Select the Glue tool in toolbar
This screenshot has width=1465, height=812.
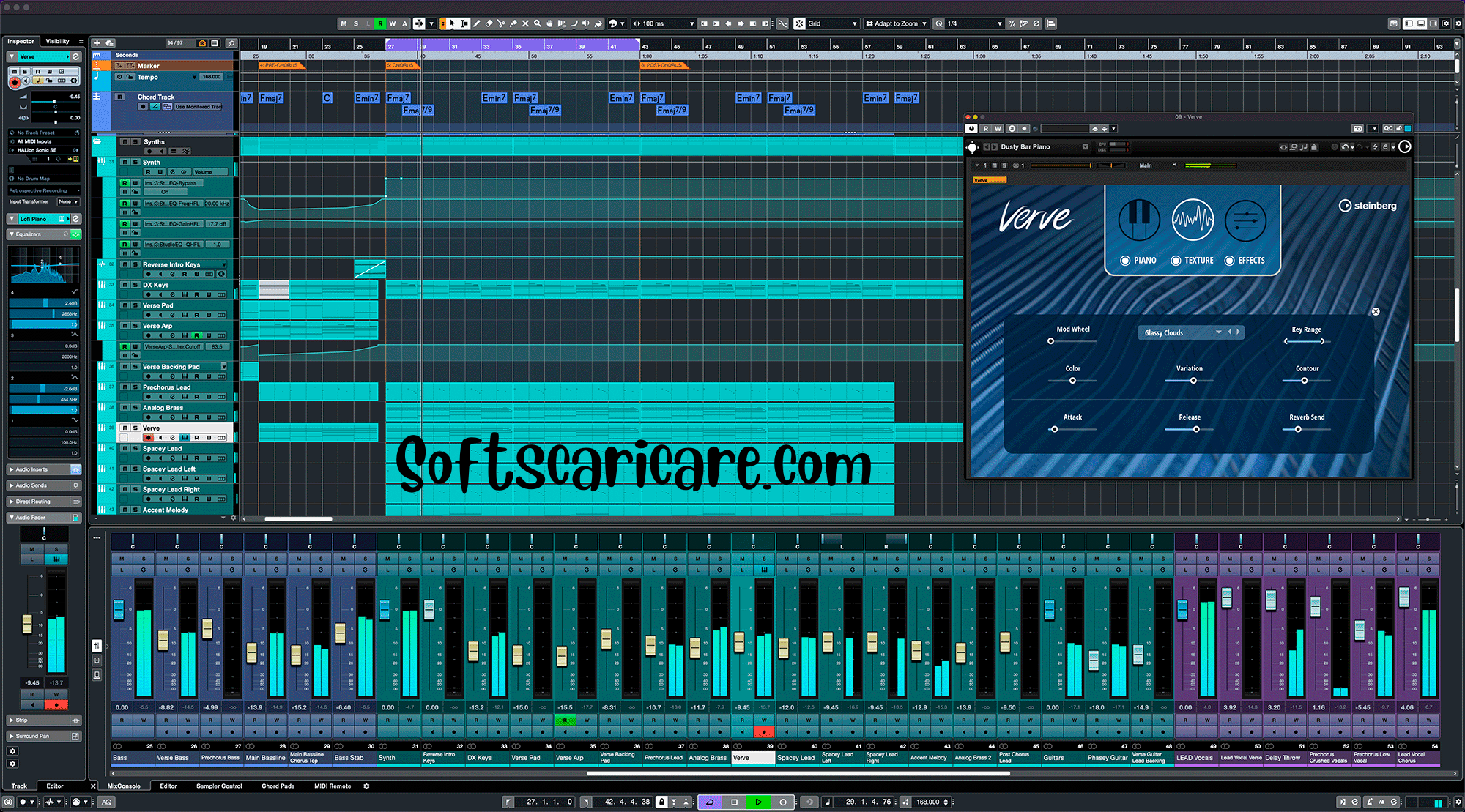point(513,23)
